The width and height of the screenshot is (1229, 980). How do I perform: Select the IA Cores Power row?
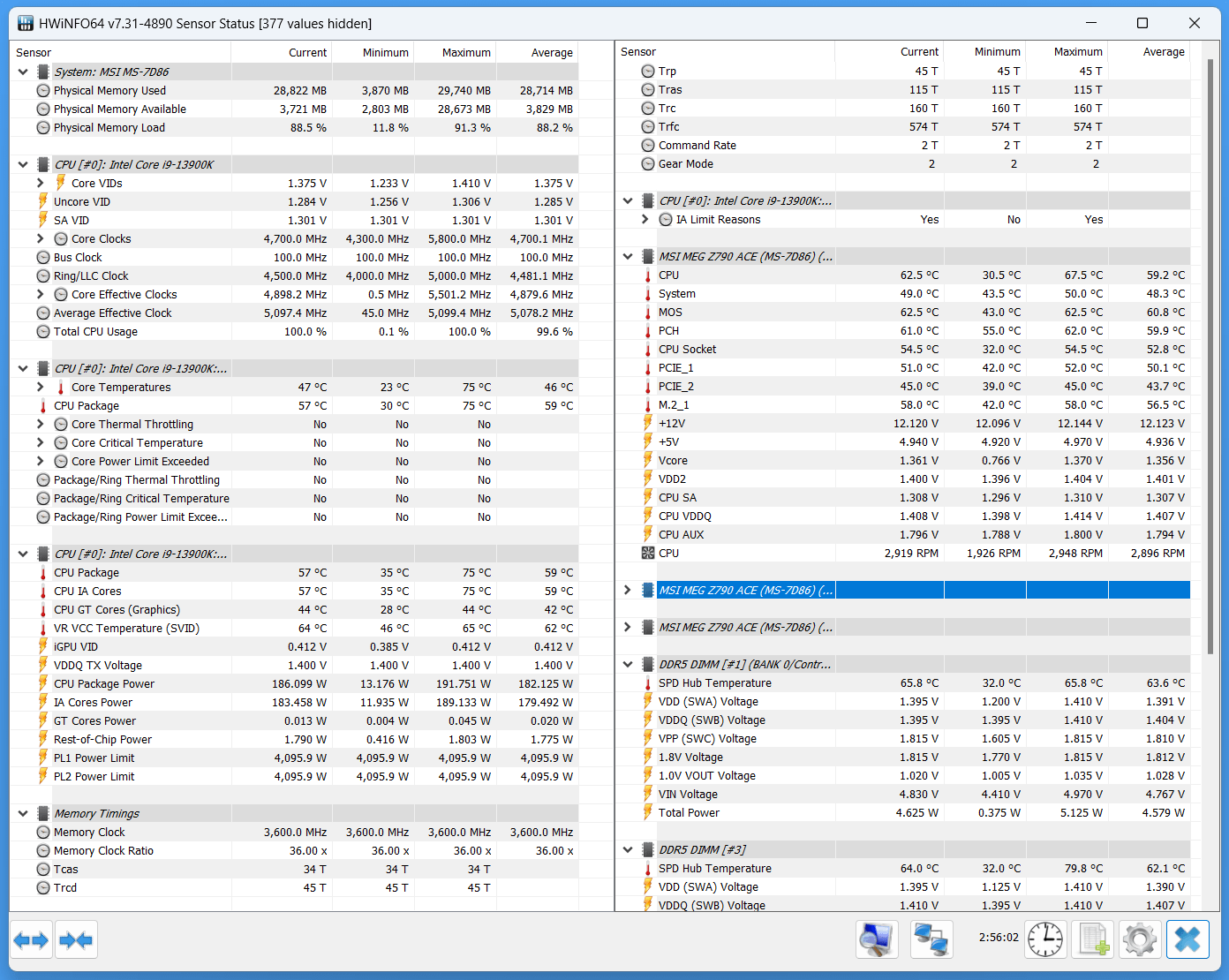[x=296, y=703]
